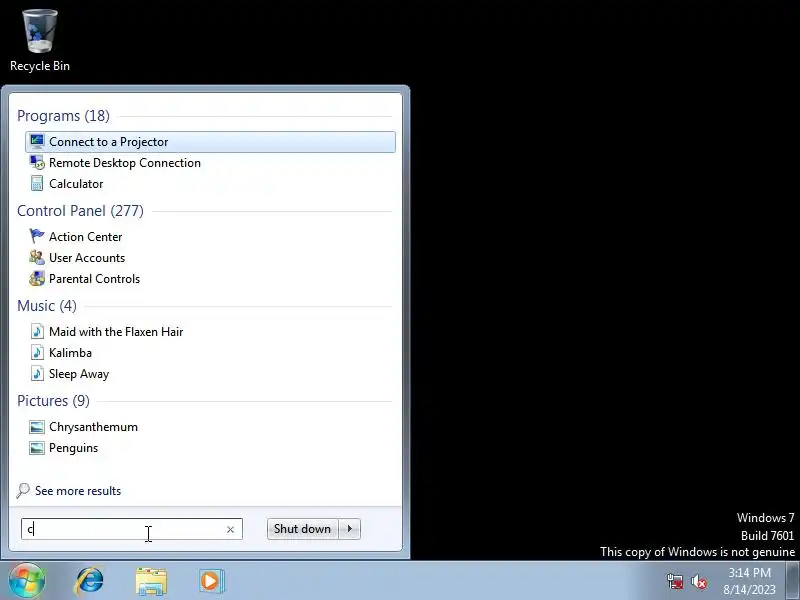This screenshot has height=600, width=800.
Task: Launch Internet Explorer from the taskbar
Action: 90,581
